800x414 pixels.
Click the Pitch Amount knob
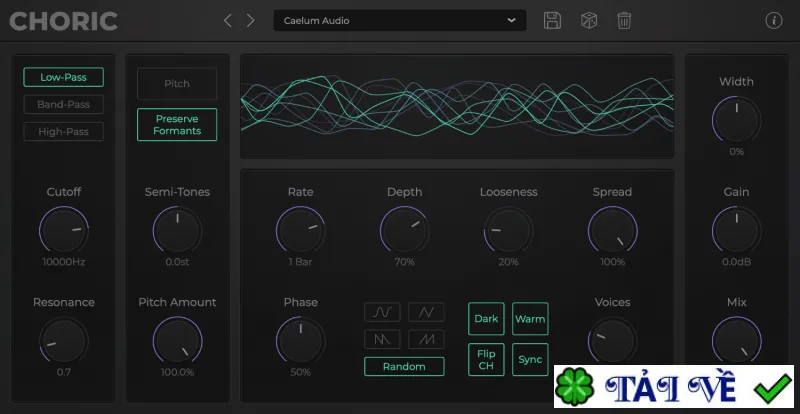click(x=177, y=340)
